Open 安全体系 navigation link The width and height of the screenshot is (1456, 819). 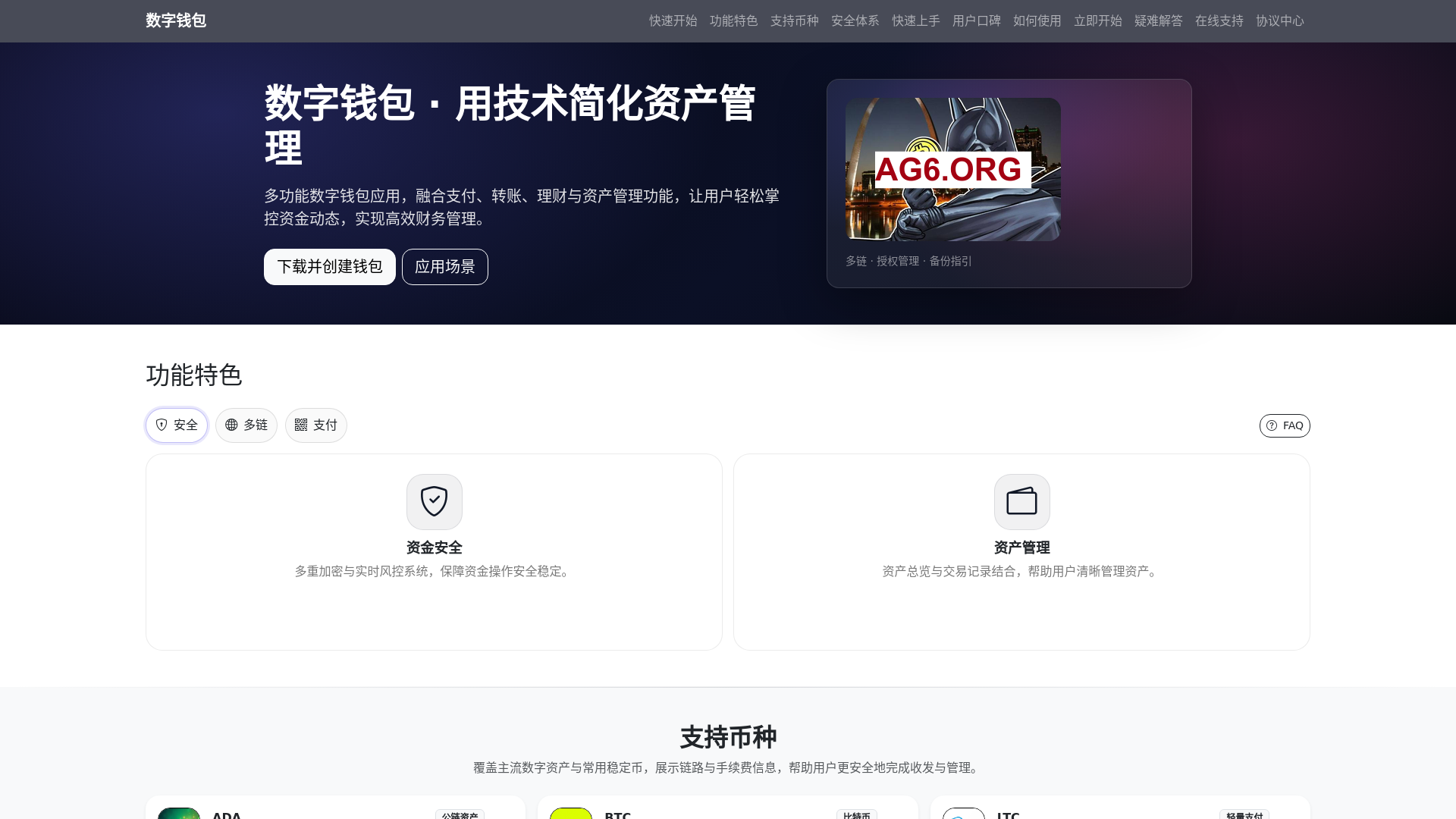click(855, 20)
